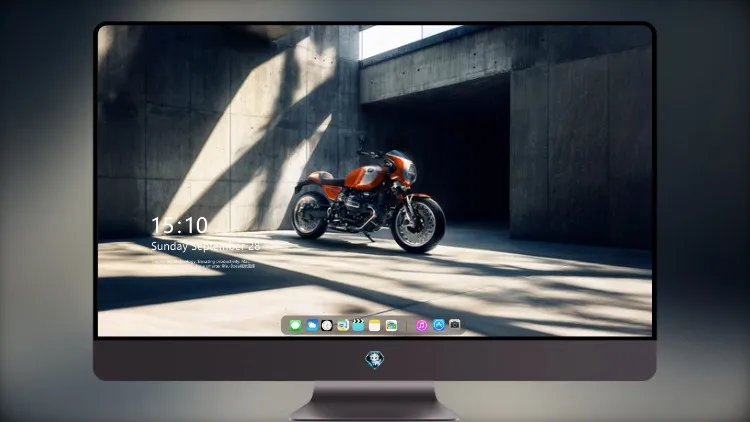This screenshot has width=750, height=422.
Task: Open the pink Music app in dock
Action: tap(421, 325)
